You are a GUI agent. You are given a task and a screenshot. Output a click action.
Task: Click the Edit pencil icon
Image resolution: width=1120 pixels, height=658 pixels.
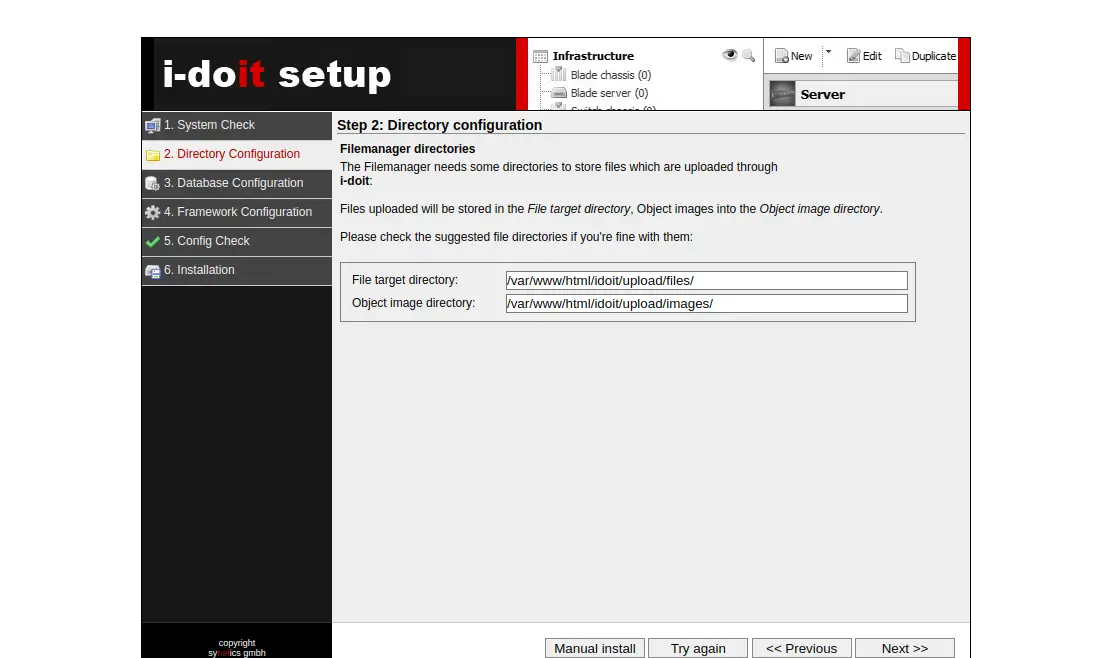853,56
